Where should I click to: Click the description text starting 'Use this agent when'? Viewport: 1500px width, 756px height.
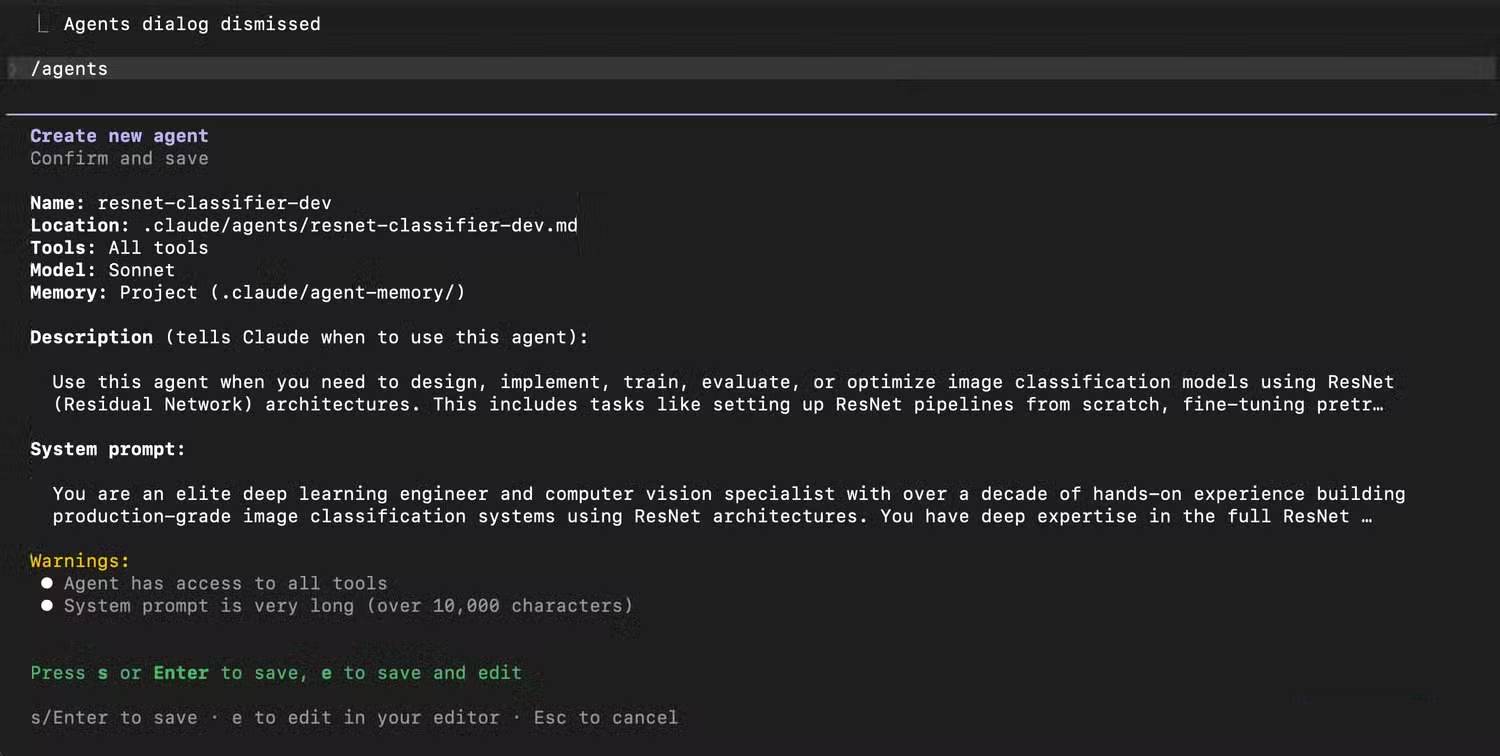click(x=723, y=382)
